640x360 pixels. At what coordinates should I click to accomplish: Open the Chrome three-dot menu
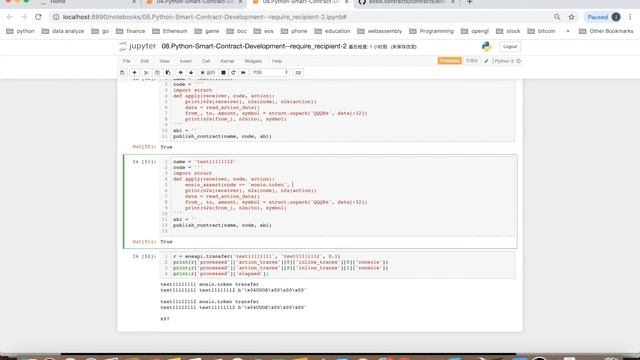coord(630,17)
